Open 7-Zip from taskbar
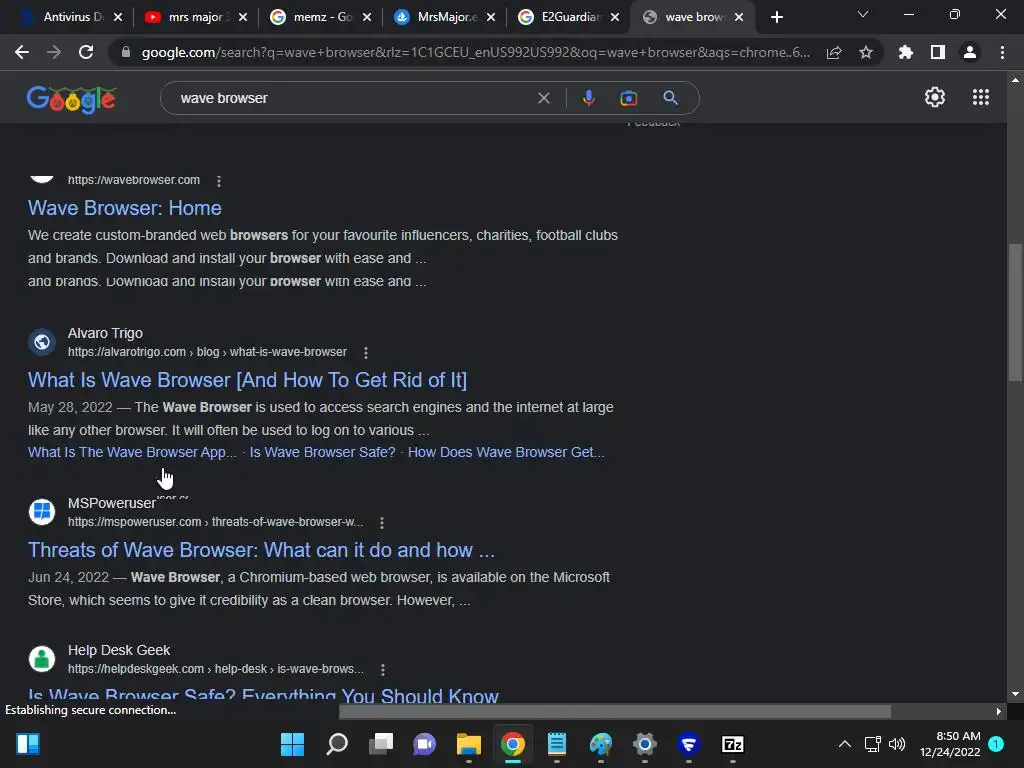The image size is (1024, 768). point(733,744)
